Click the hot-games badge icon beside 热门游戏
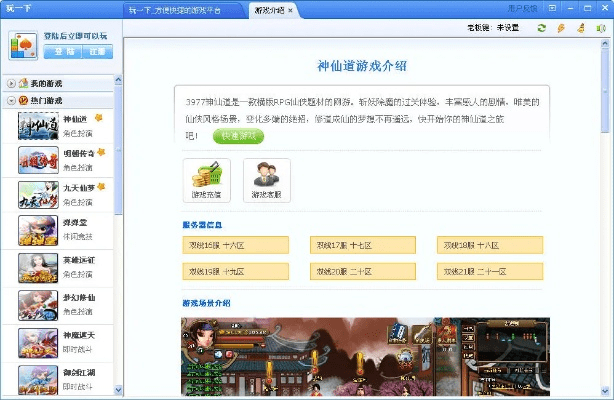The height and width of the screenshot is (400, 614). tap(23, 101)
